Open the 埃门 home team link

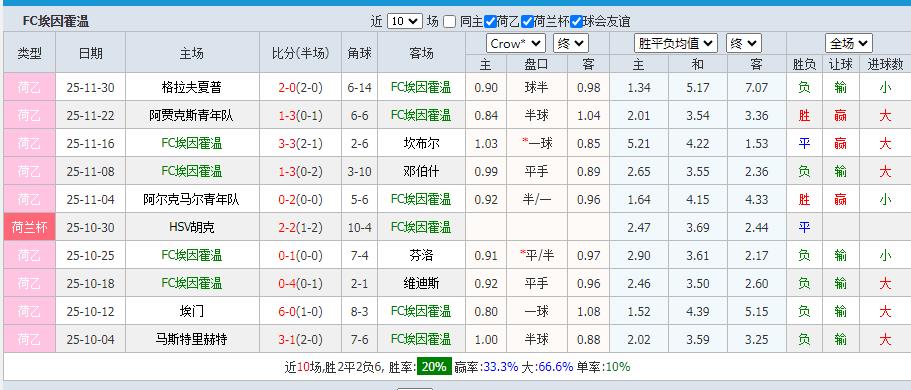tap(191, 311)
